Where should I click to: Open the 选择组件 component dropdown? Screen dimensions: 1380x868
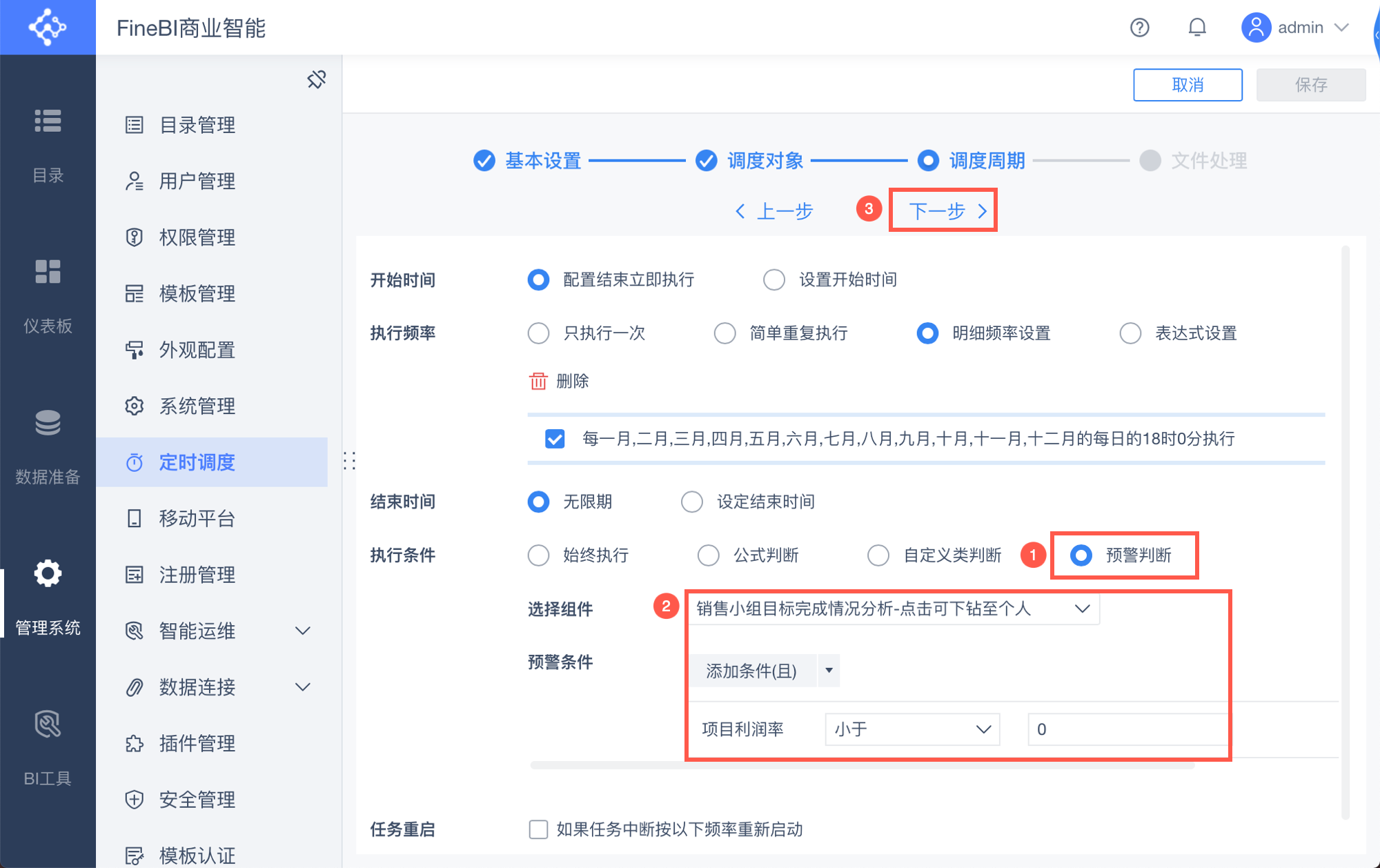(893, 609)
